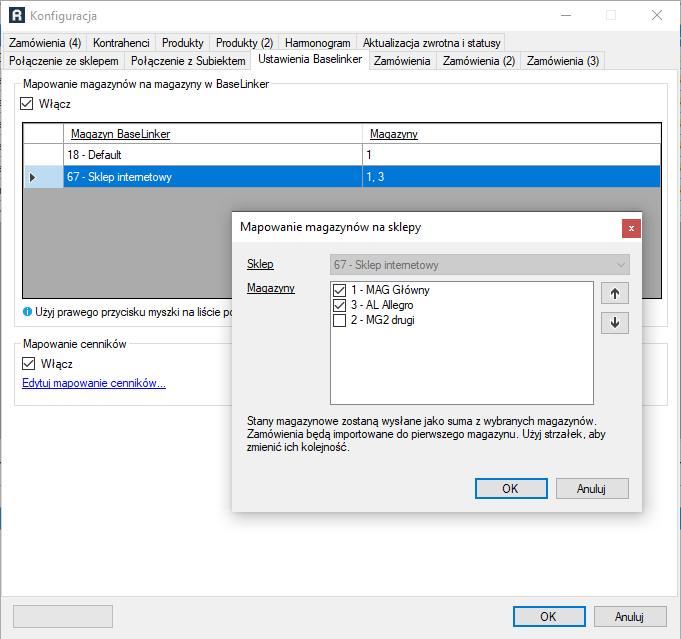
Task: Select 67 - Sklep internetowy row
Action: pos(342,177)
